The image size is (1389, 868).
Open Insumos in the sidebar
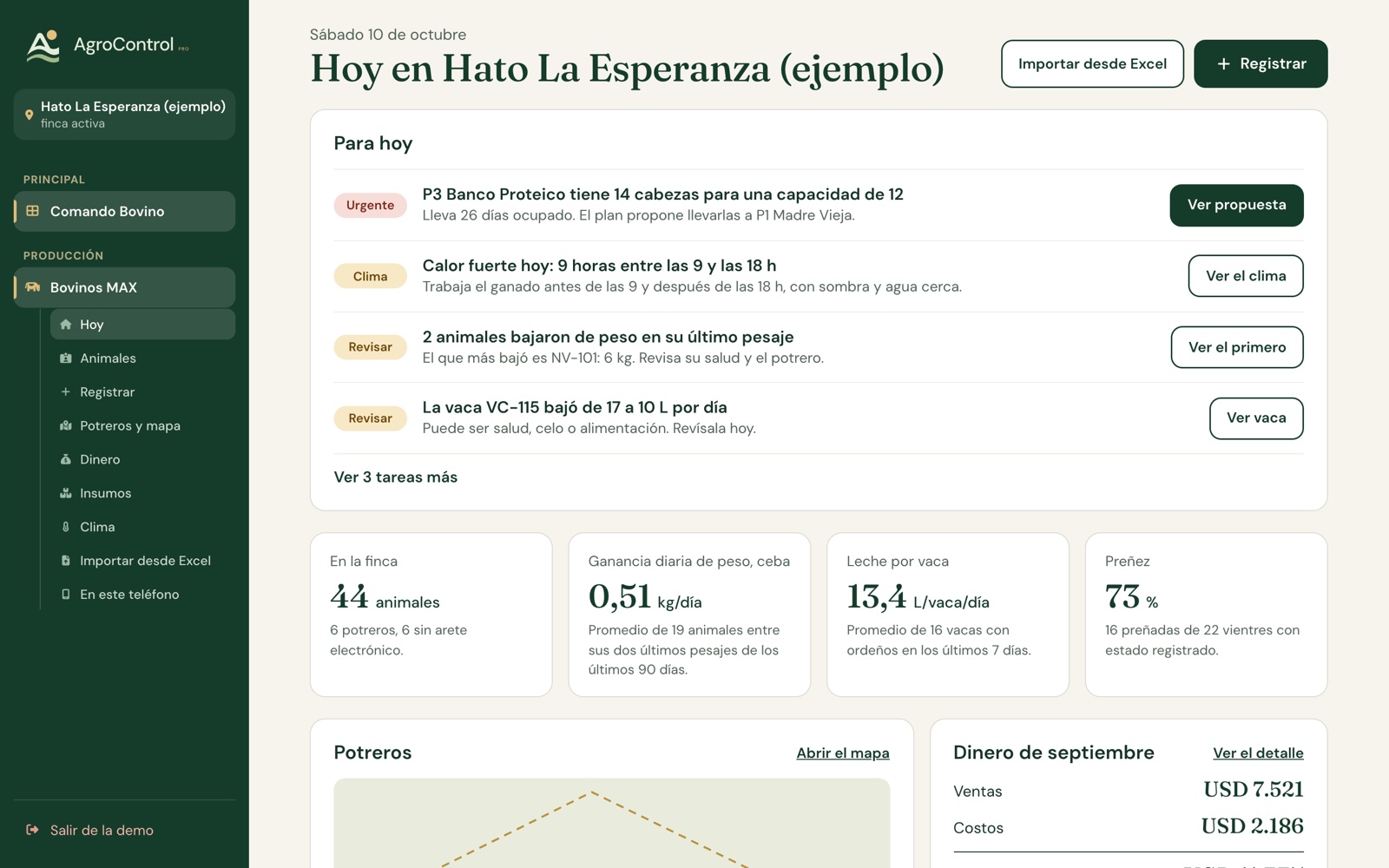tap(142, 493)
